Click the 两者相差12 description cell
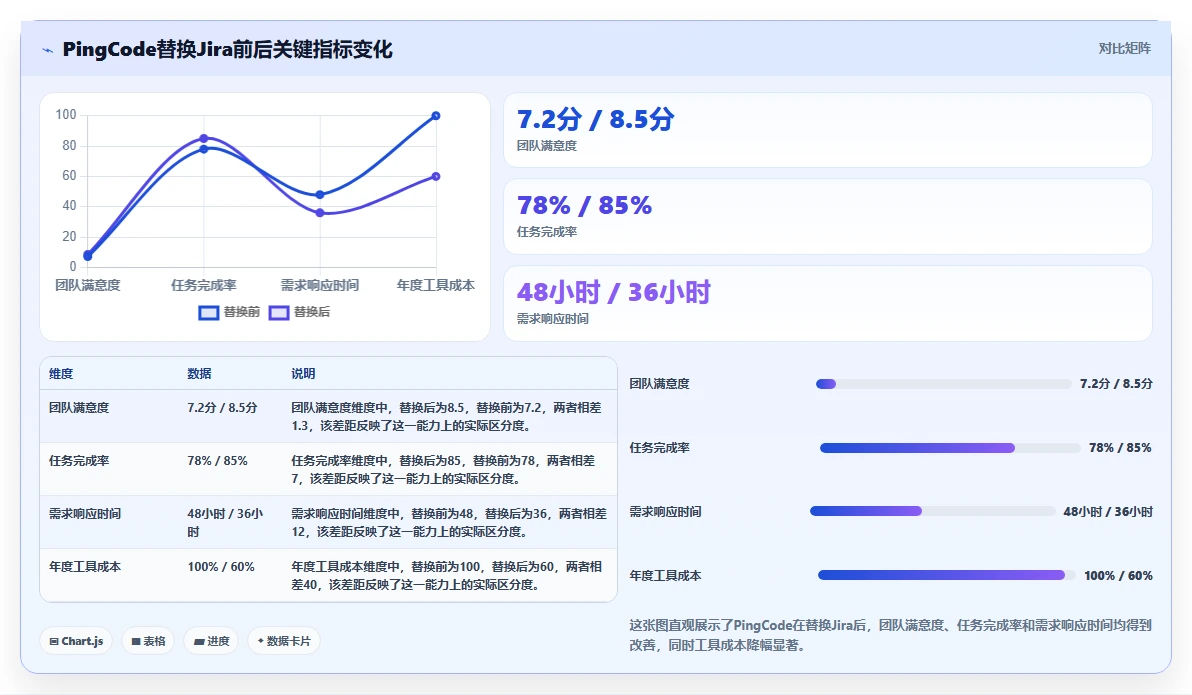 tap(449, 523)
